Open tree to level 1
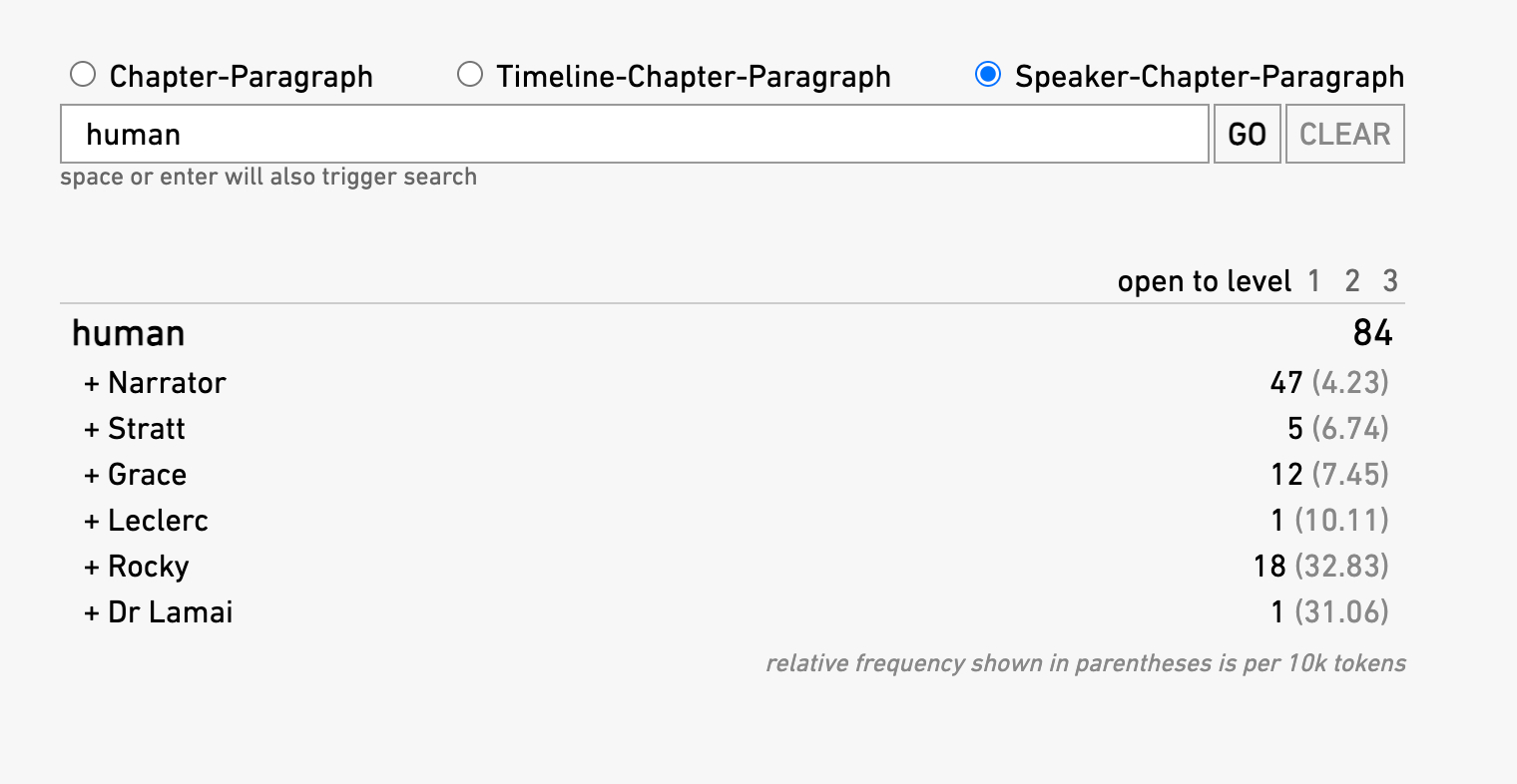Screen dimensions: 1517x784 [1314, 281]
